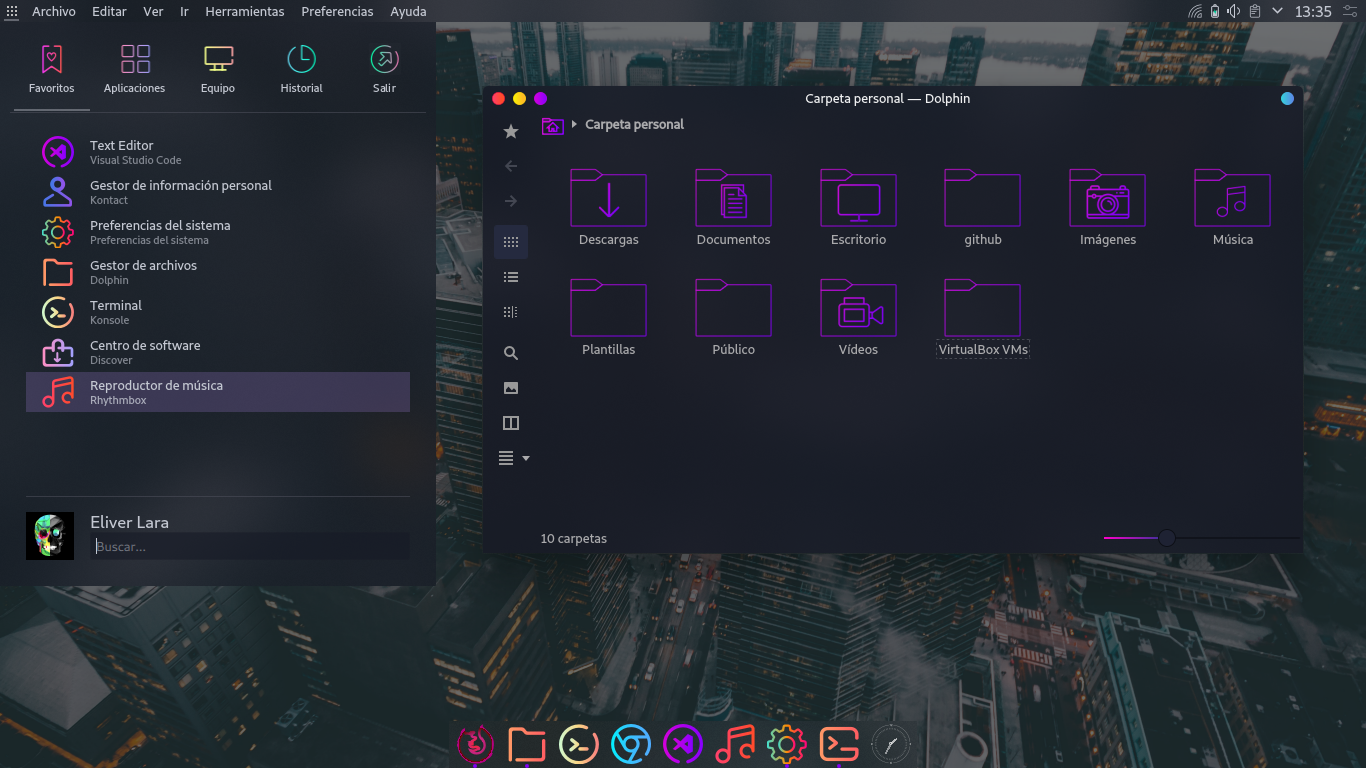Launch Reproductor de música Rhythmbox
The width and height of the screenshot is (1366, 768).
coord(218,392)
